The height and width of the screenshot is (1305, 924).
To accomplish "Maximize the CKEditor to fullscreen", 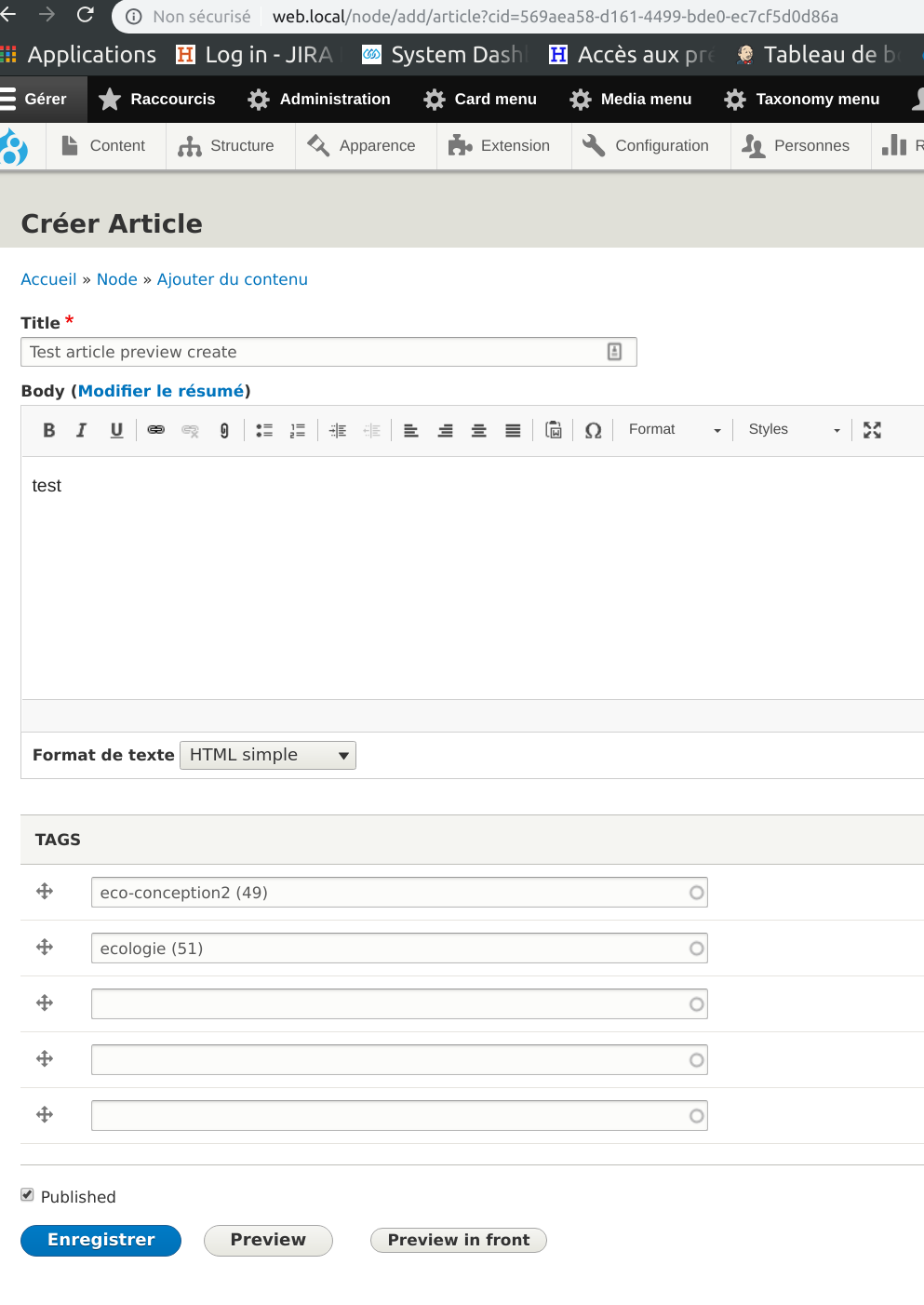I will [871, 430].
